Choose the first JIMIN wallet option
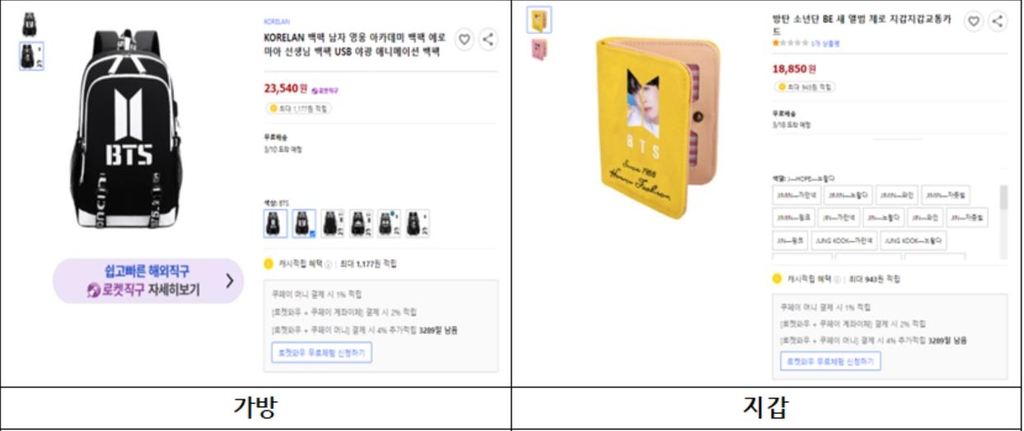Image resolution: width=1024 pixels, height=431 pixels. (794, 195)
